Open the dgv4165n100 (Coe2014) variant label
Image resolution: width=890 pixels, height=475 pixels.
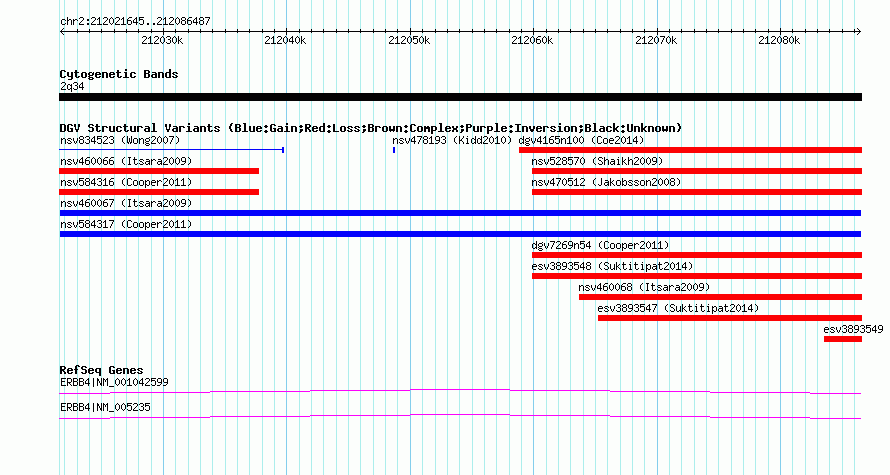[581, 140]
